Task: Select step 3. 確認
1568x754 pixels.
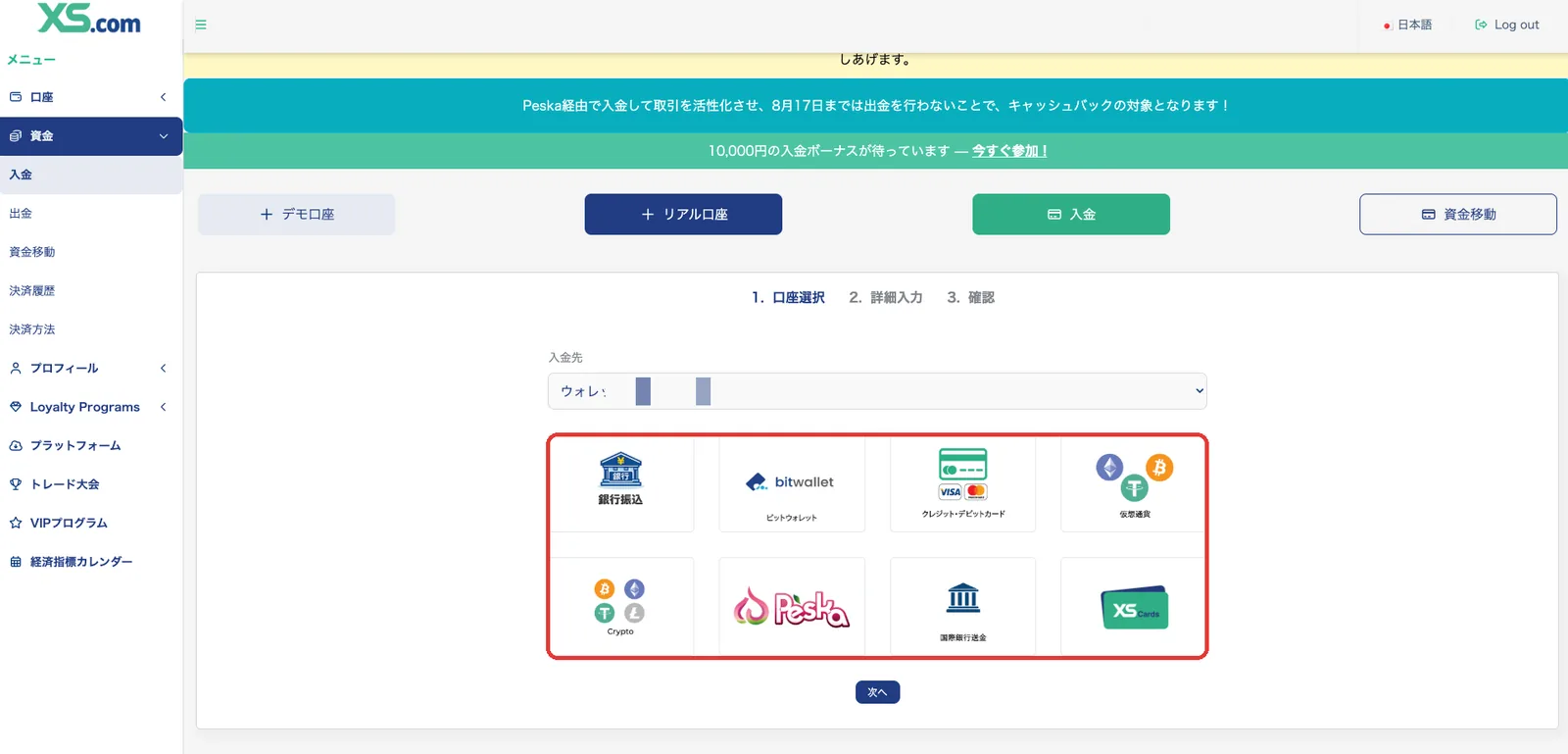Action: tap(970, 297)
